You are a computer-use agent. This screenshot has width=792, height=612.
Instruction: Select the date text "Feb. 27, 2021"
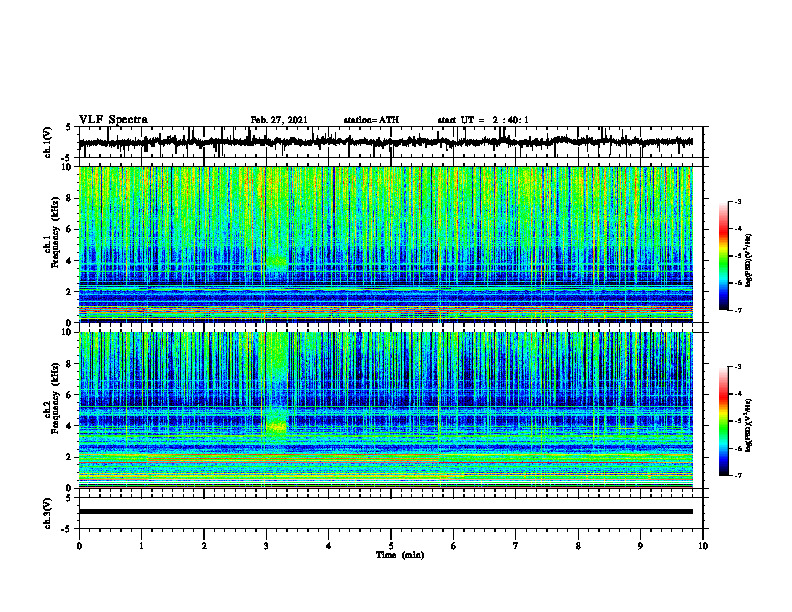pyautogui.click(x=279, y=120)
